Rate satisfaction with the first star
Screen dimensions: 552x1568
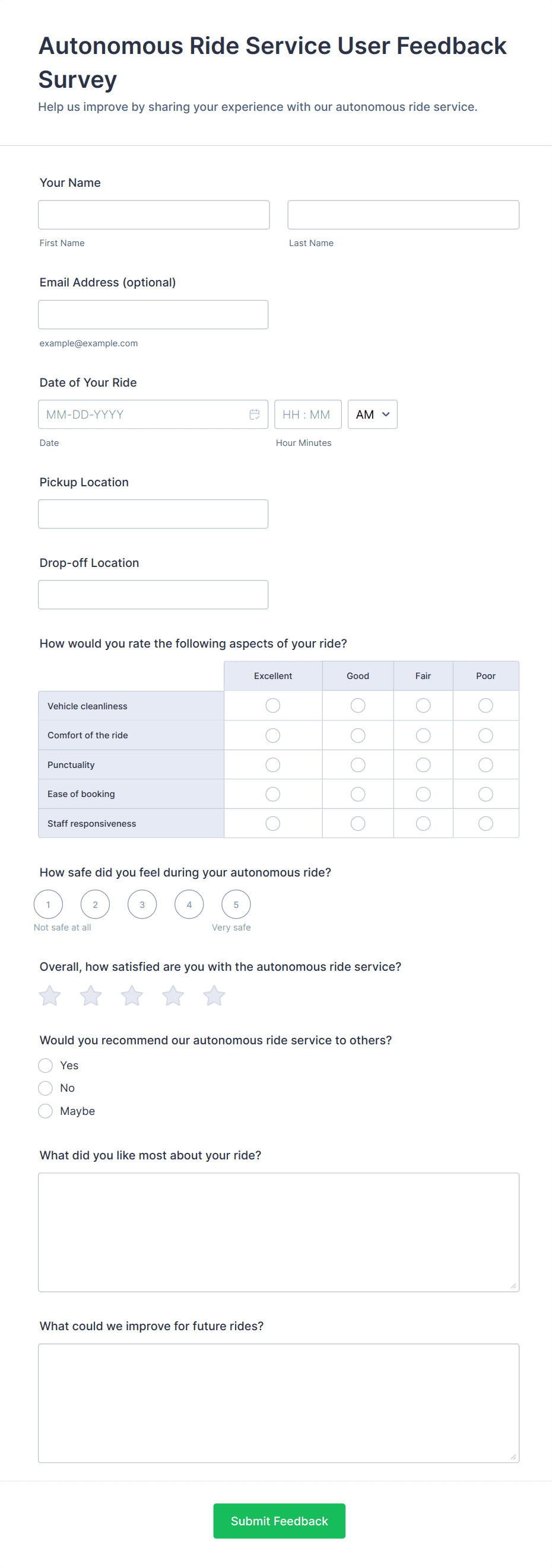(x=50, y=996)
